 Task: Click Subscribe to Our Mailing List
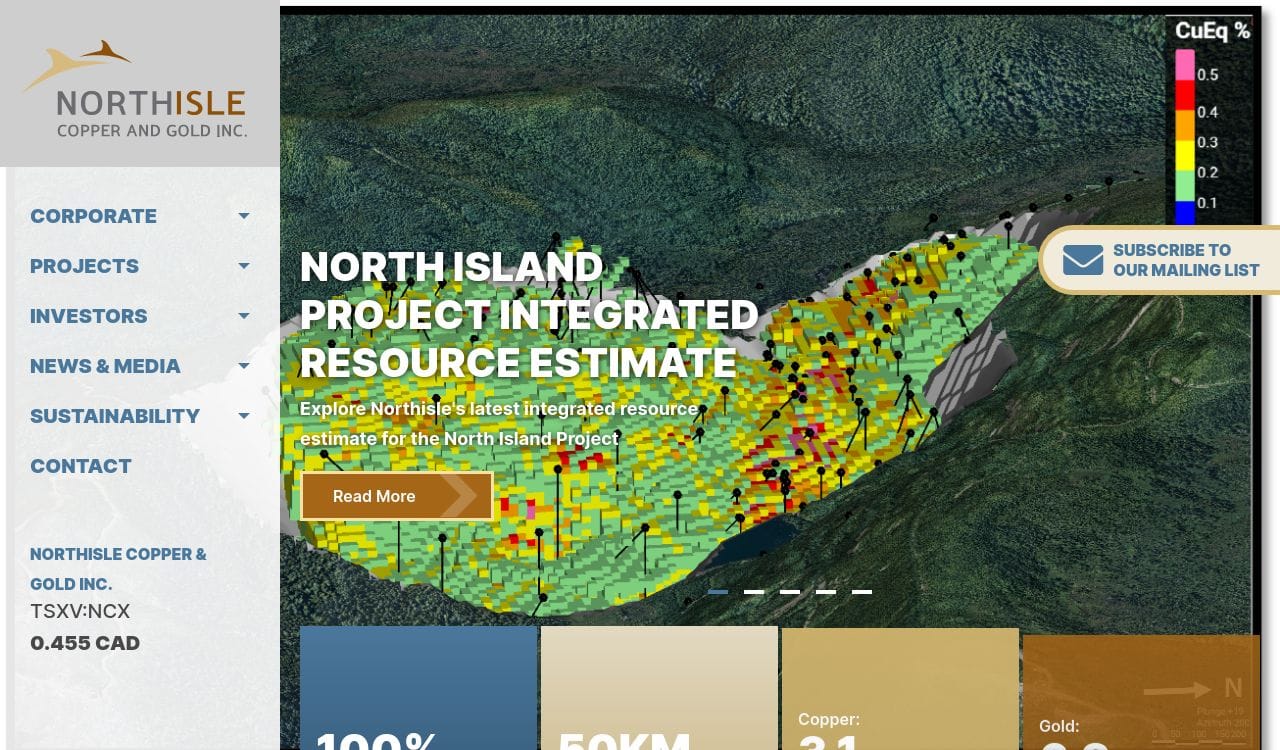click(1185, 260)
